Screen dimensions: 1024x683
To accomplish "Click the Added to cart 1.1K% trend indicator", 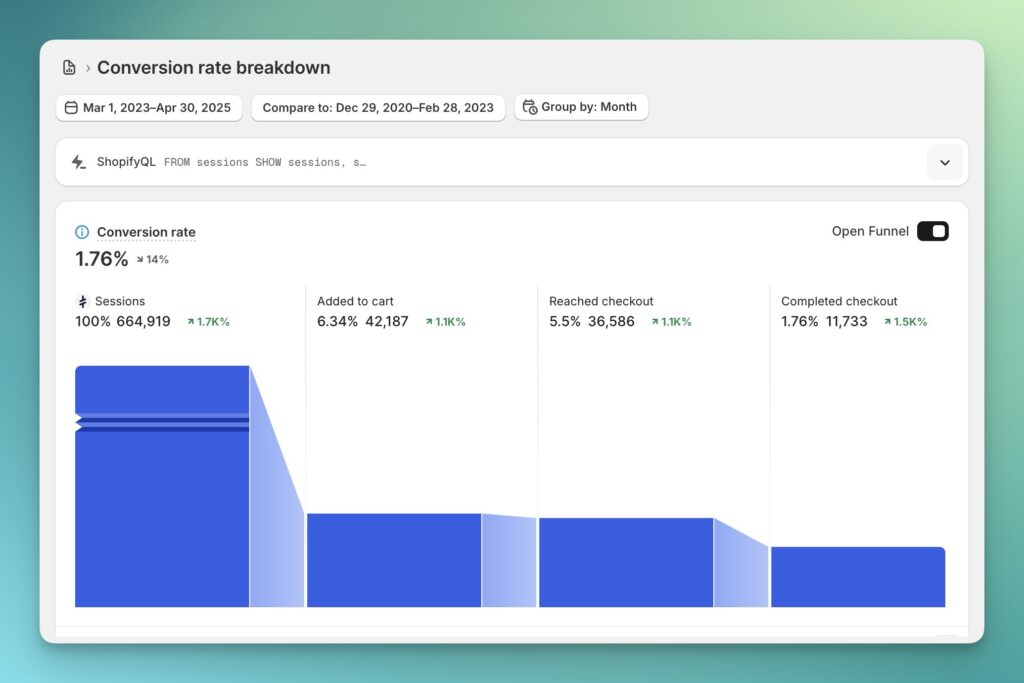I will click(445, 322).
